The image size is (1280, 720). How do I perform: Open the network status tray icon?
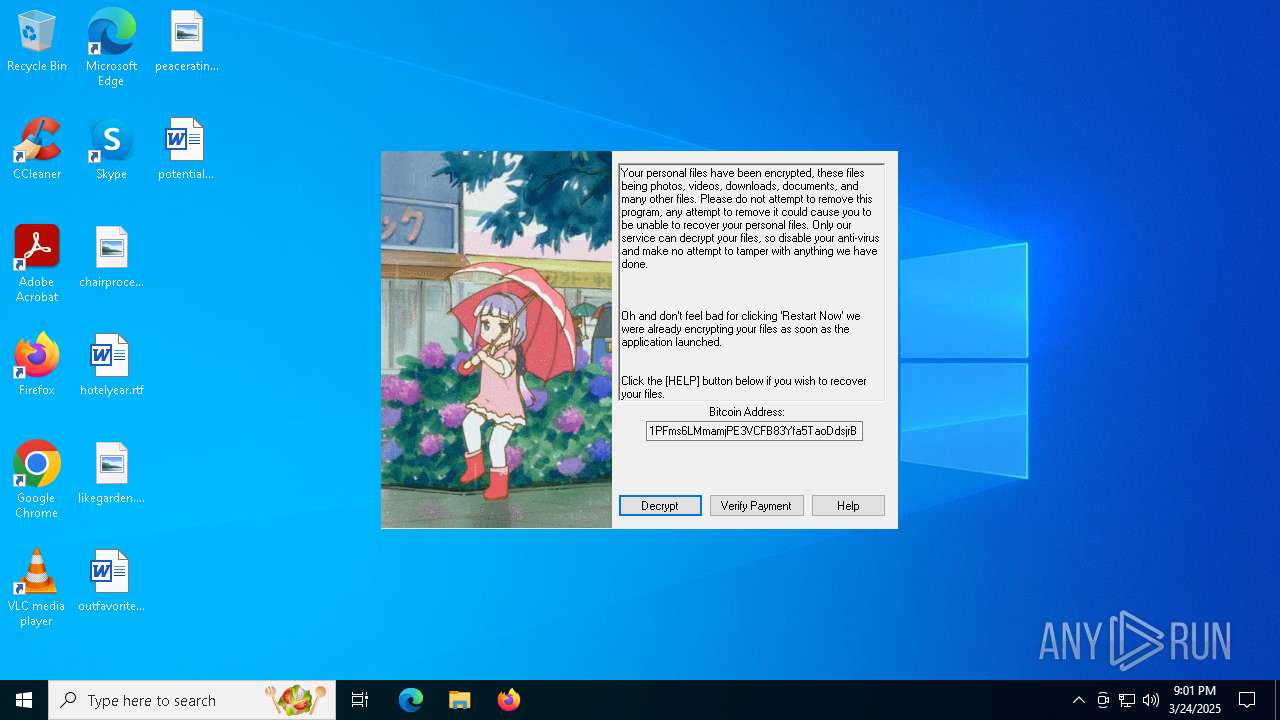(x=1127, y=700)
